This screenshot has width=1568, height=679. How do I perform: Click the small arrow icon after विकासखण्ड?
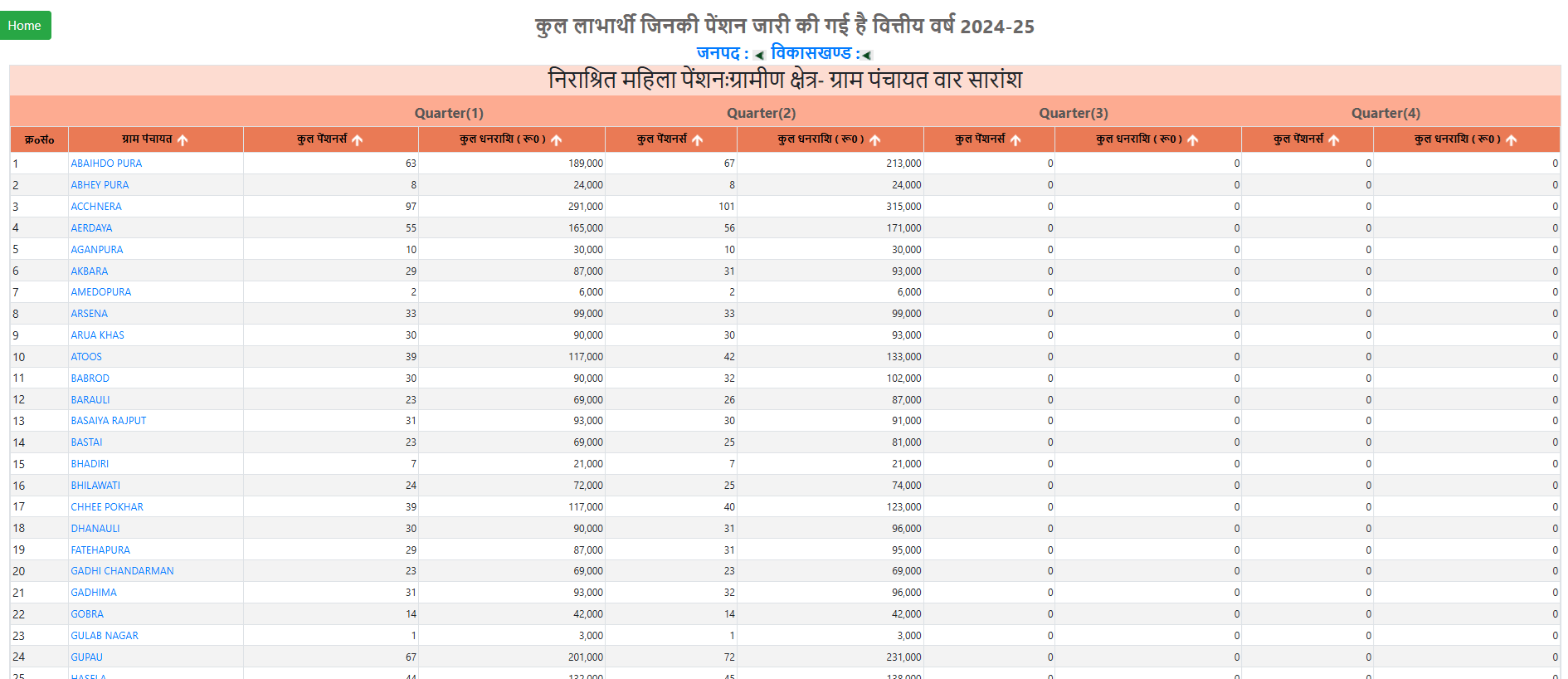pos(867,56)
